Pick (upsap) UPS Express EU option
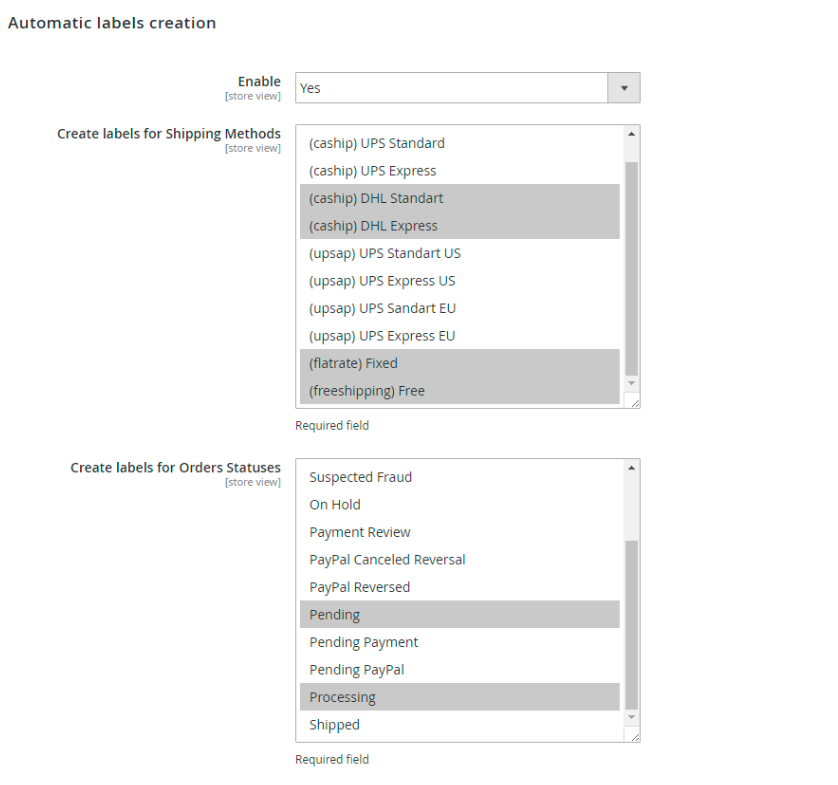This screenshot has width=838, height=785. [382, 336]
